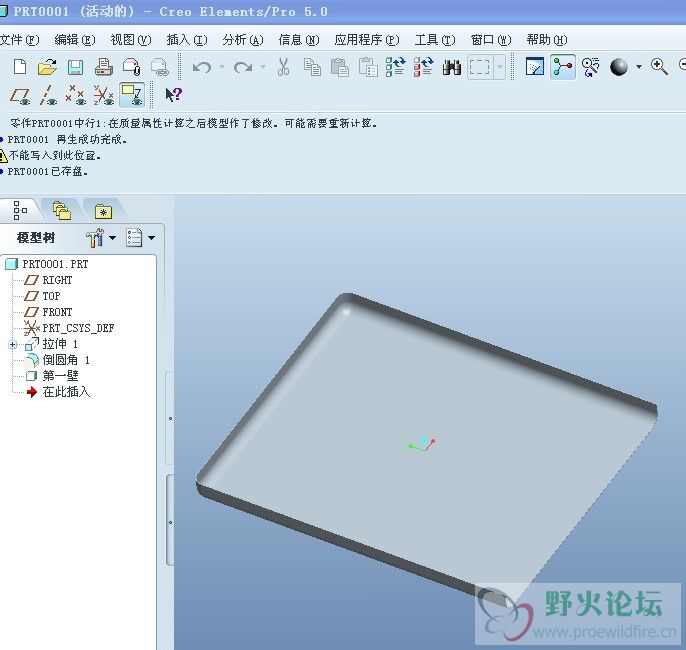The width and height of the screenshot is (686, 650).
Task: Save the model with floppy disk icon
Action: pos(75,67)
